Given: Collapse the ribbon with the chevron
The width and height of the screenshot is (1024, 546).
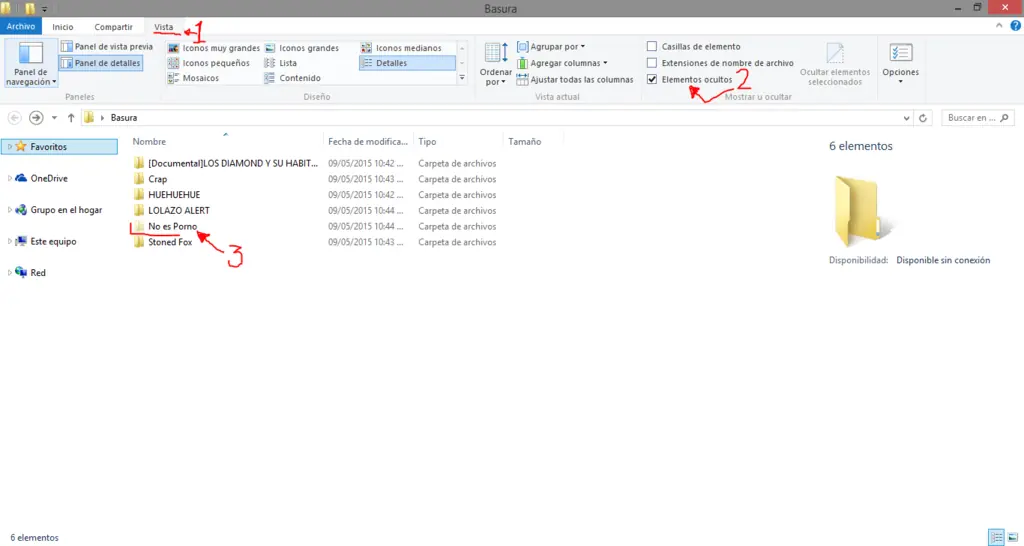Looking at the screenshot, I should 999,26.
